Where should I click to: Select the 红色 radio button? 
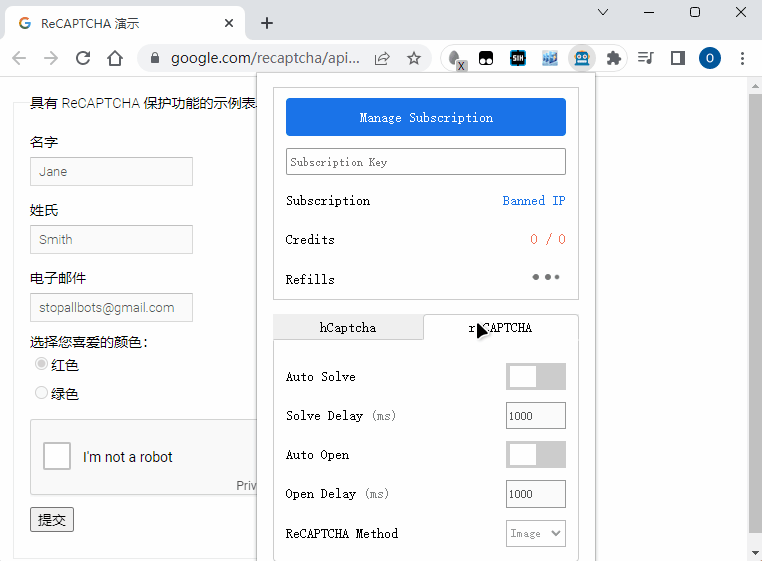tap(41, 364)
